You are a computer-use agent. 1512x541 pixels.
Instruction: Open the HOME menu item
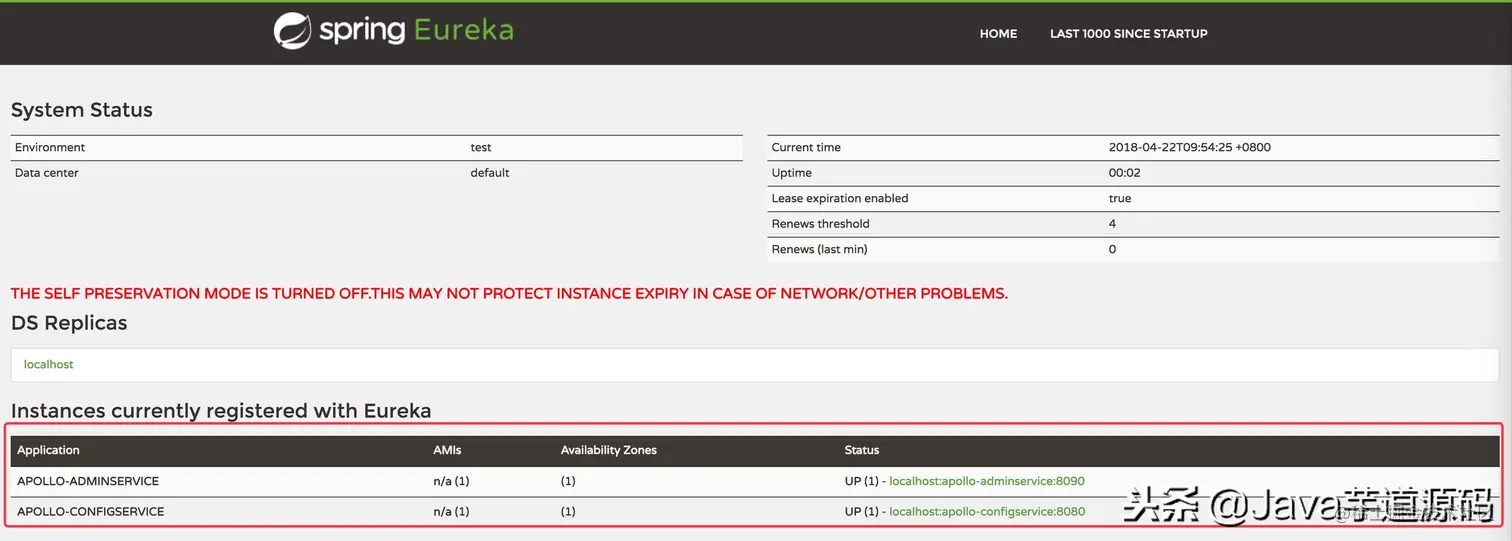[x=998, y=33]
